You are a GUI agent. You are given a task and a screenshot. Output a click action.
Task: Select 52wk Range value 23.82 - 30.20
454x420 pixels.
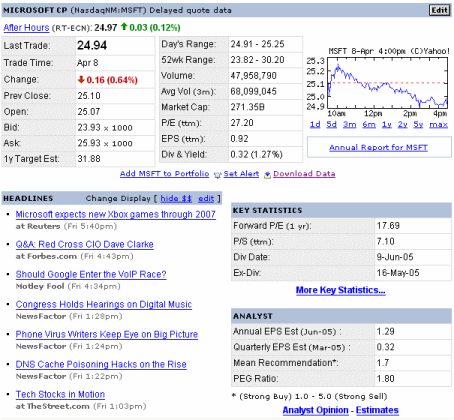[x=257, y=60]
